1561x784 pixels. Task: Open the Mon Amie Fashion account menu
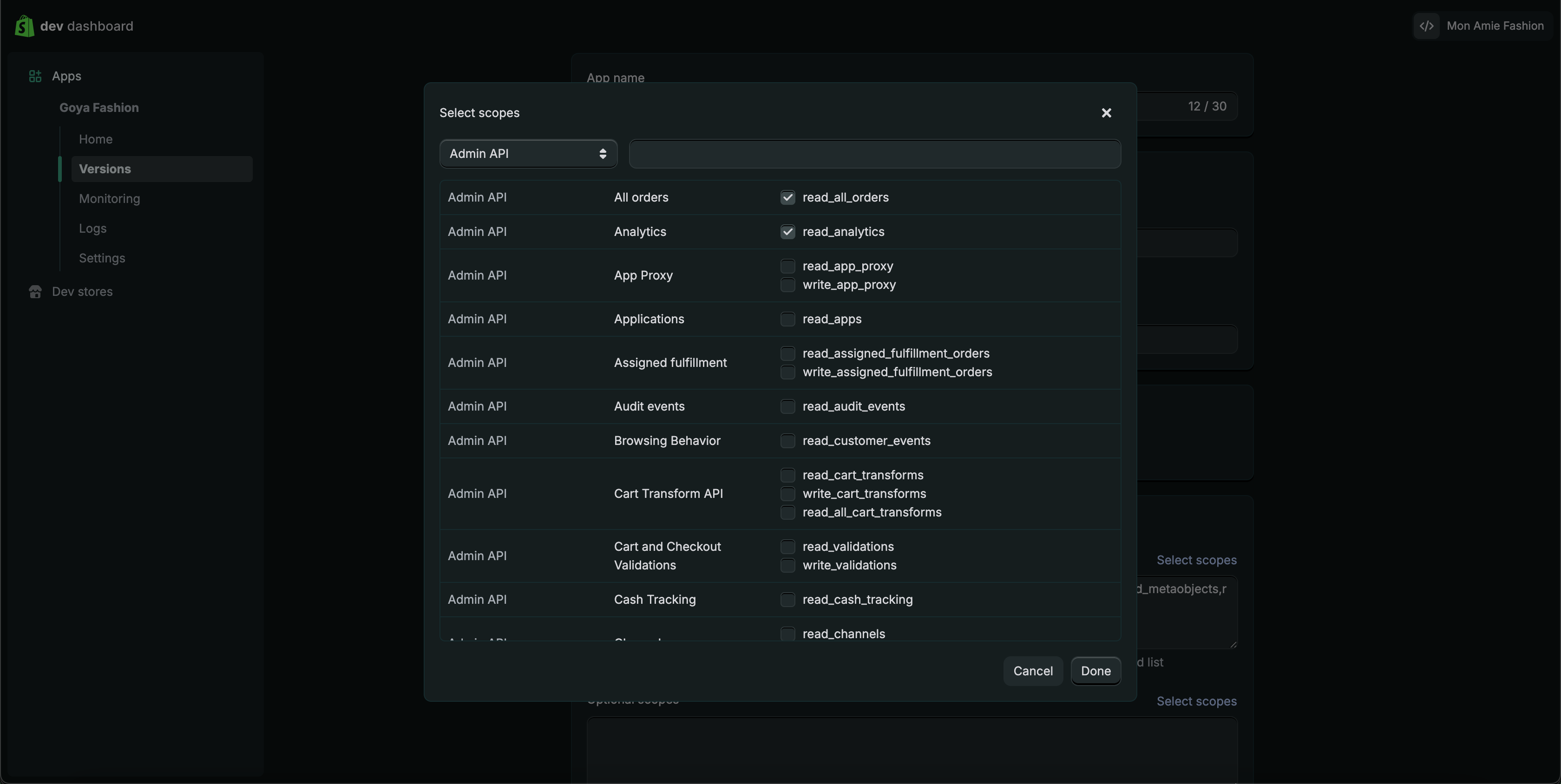[x=1495, y=26]
